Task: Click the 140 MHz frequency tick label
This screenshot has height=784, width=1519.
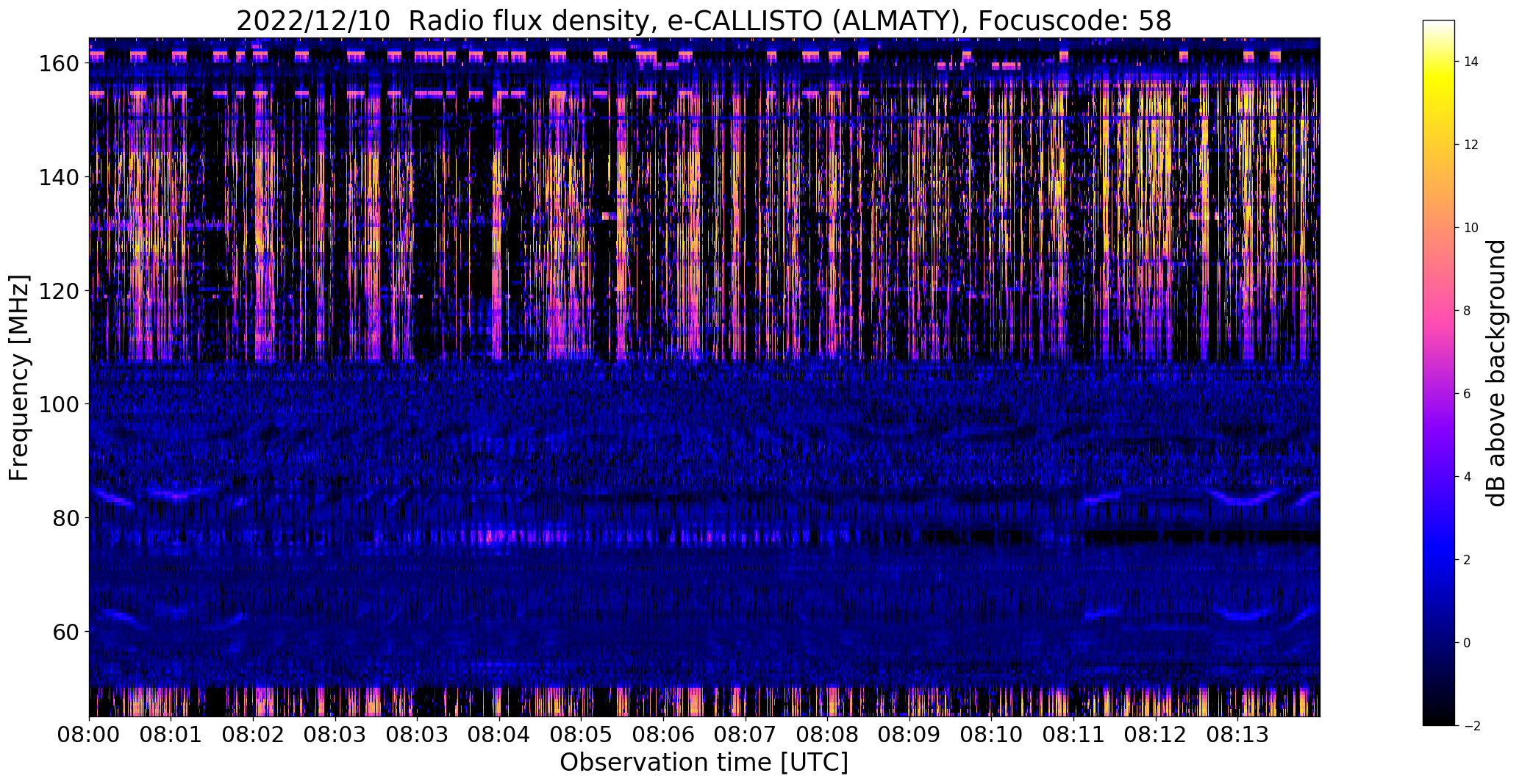Action: click(x=58, y=177)
